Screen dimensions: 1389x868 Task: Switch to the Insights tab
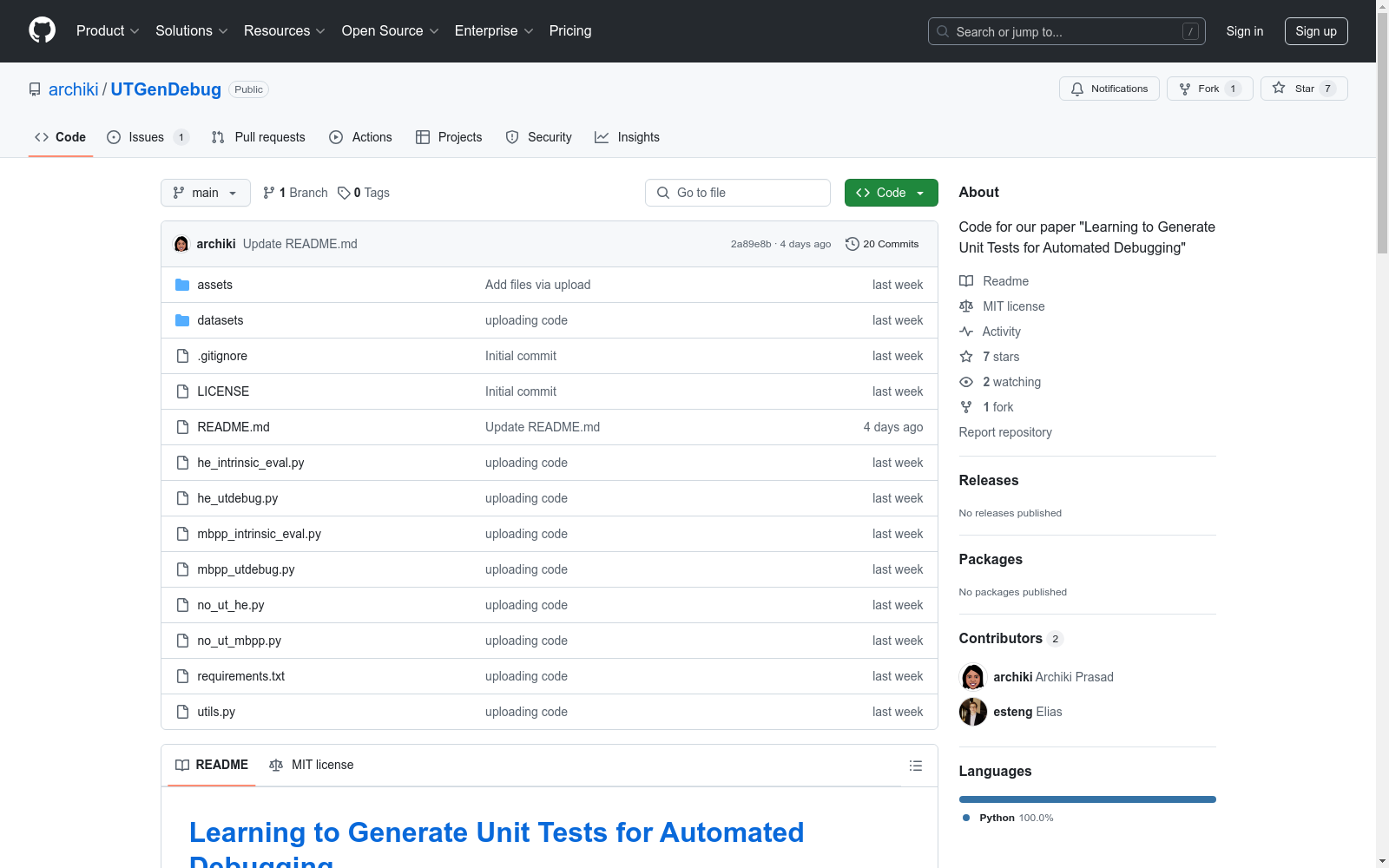(x=627, y=137)
